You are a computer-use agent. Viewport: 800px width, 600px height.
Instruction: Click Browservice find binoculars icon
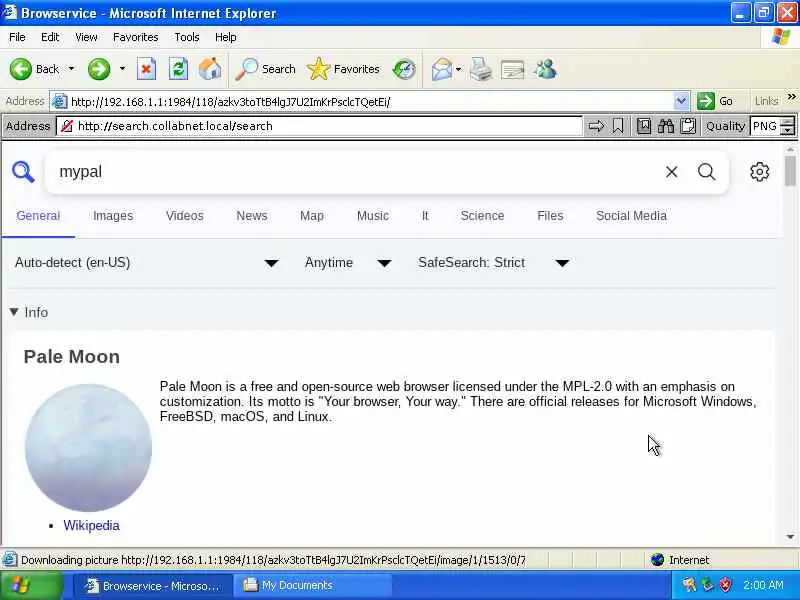[x=666, y=126]
